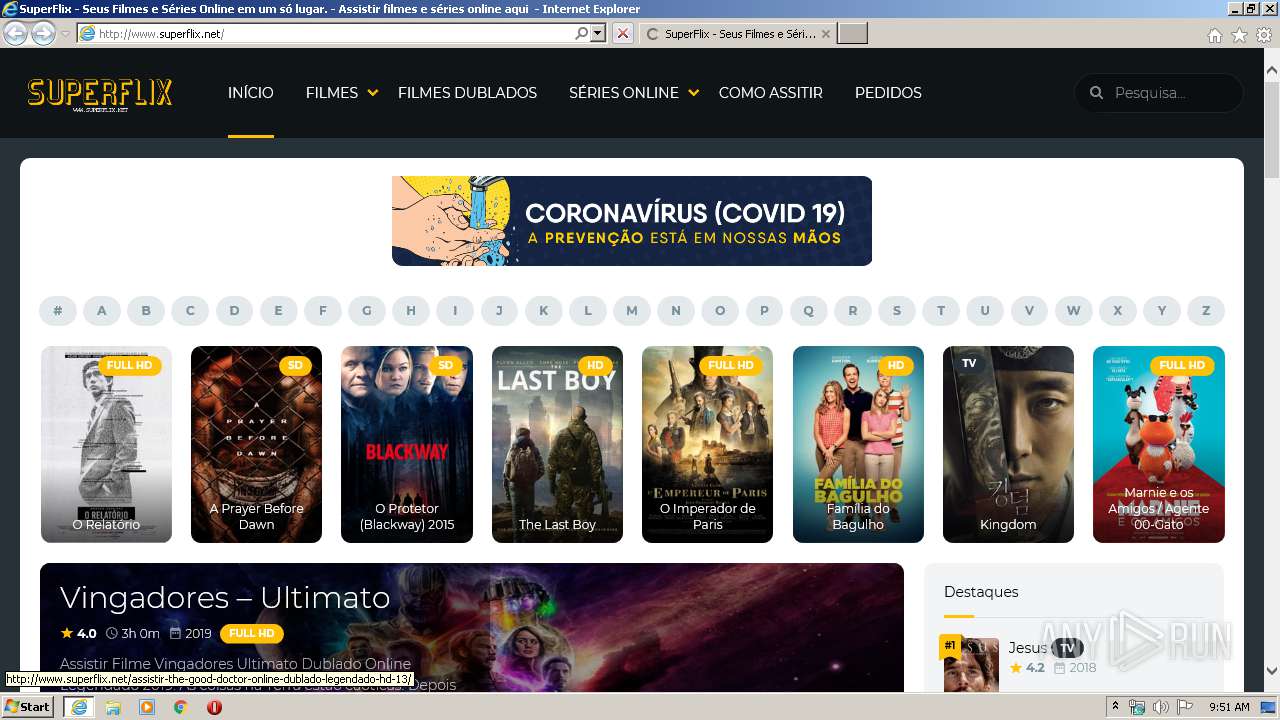Click the Coronavírus COVID 19 banner
The image size is (1280, 720).
tap(632, 221)
